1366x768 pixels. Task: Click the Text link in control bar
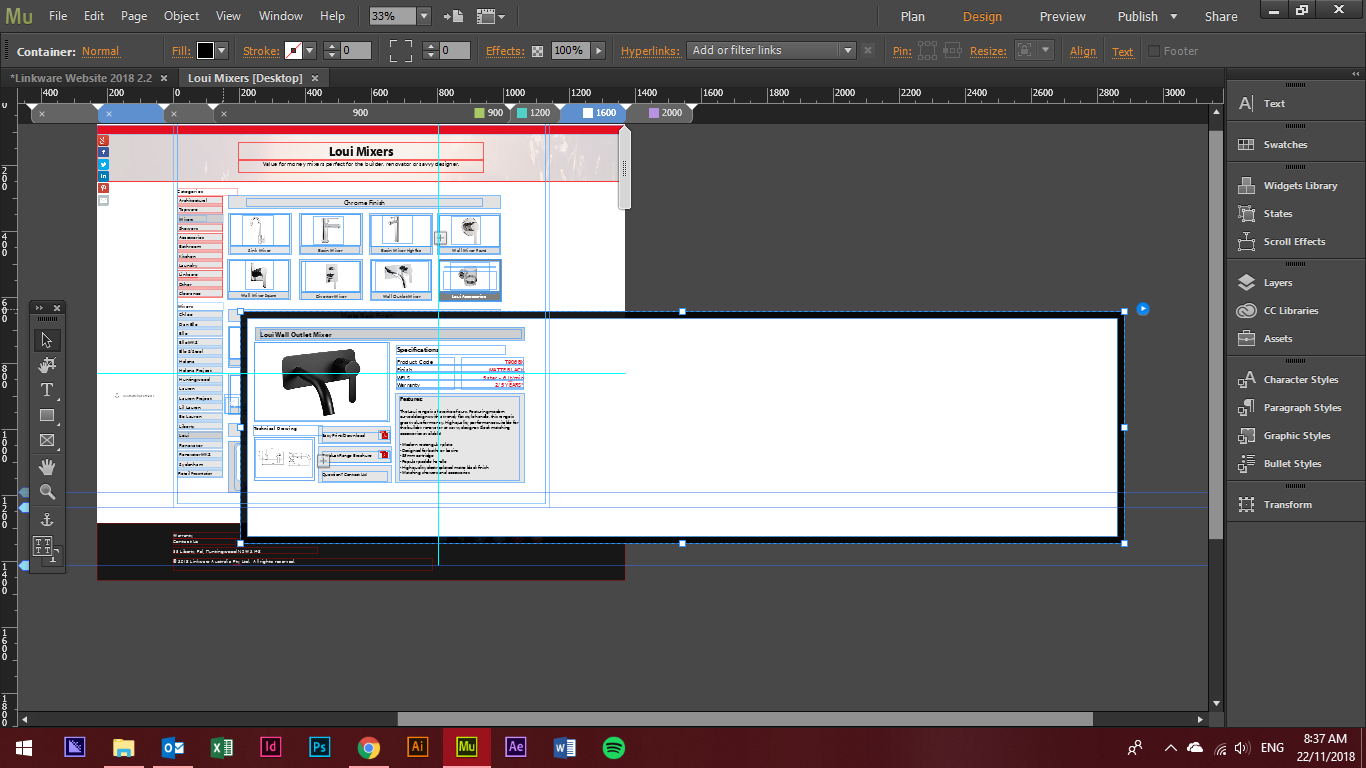pos(1123,51)
